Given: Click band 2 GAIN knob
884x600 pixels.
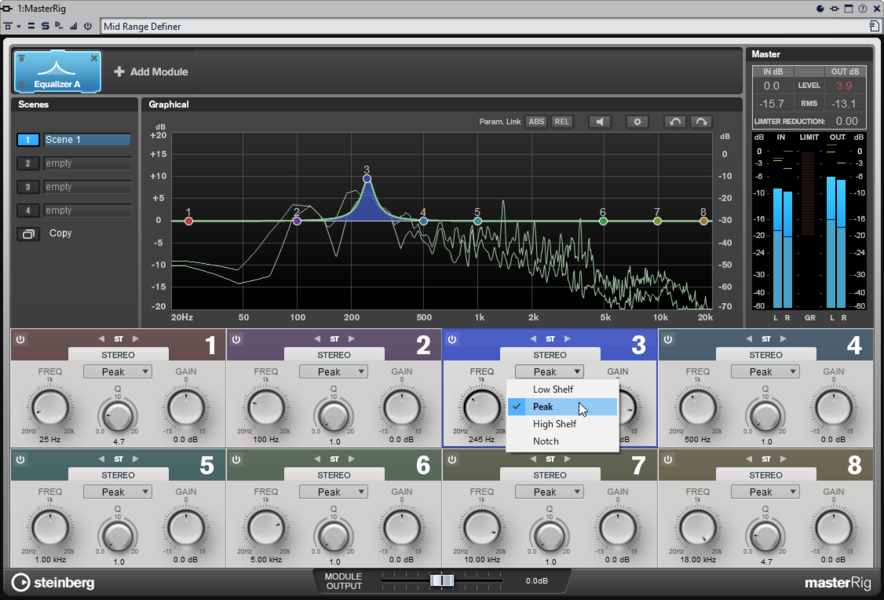Looking at the screenshot, I should [402, 408].
